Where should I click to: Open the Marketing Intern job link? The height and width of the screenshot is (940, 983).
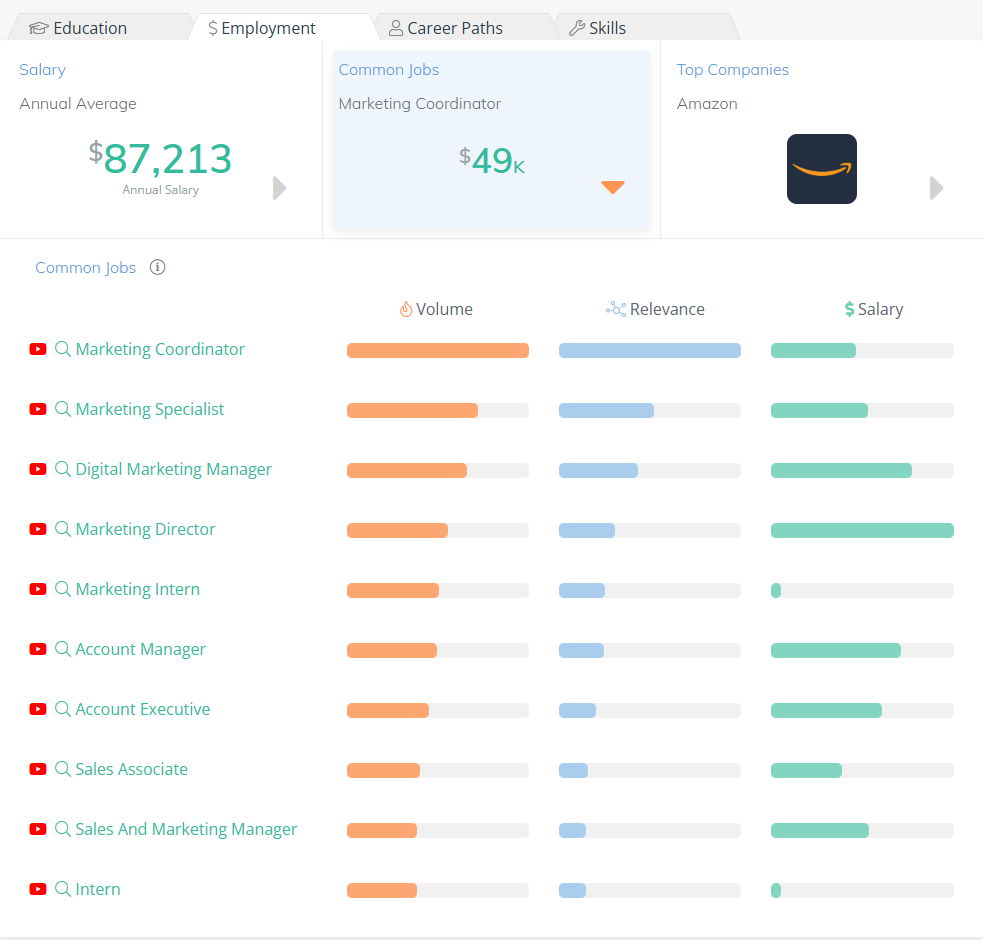pos(137,589)
